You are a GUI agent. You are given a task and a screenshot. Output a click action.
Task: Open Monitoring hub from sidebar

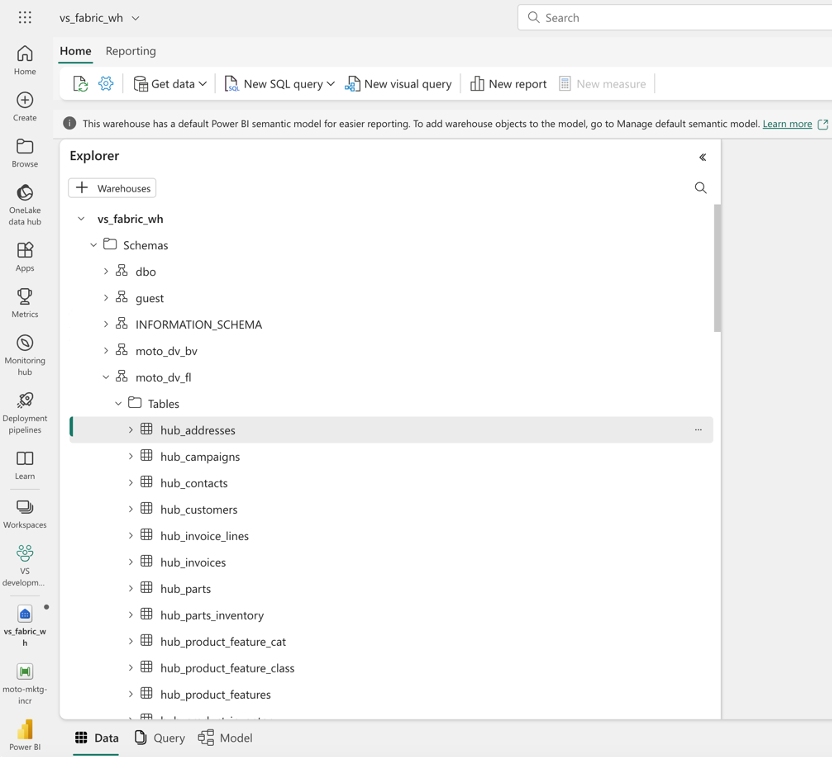click(25, 343)
